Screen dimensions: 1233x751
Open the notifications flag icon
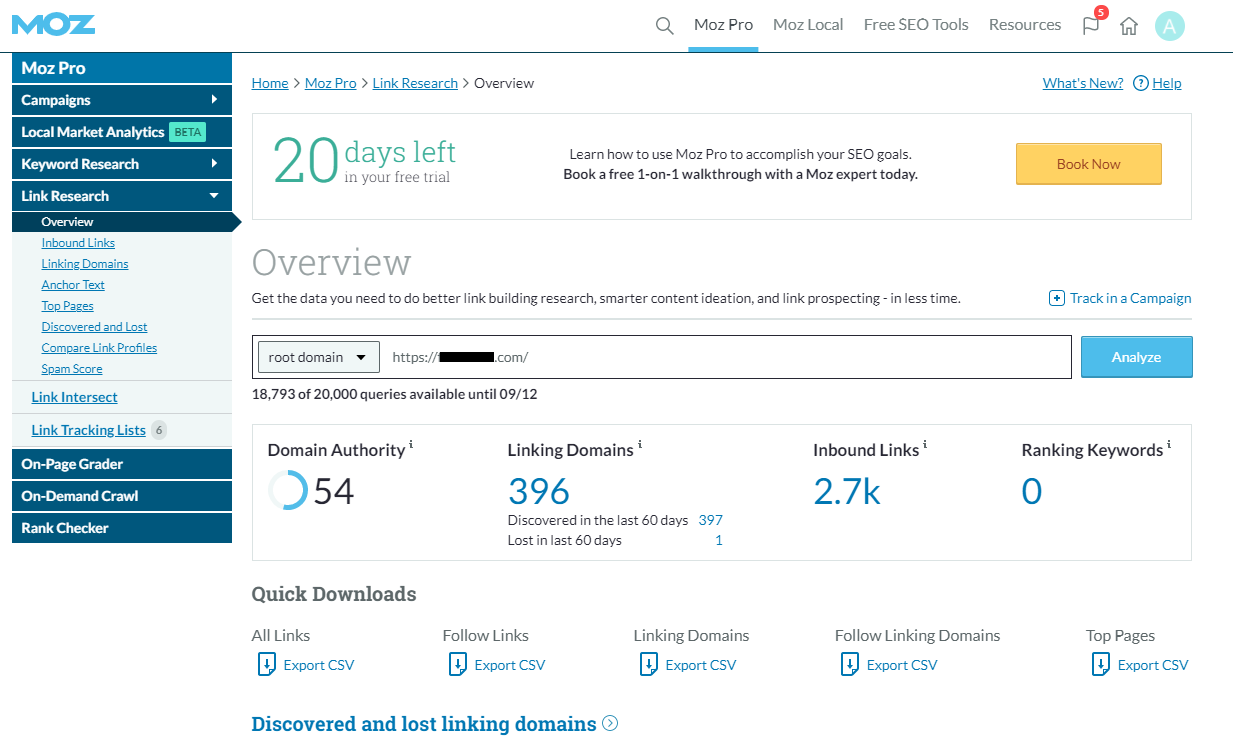pos(1091,26)
